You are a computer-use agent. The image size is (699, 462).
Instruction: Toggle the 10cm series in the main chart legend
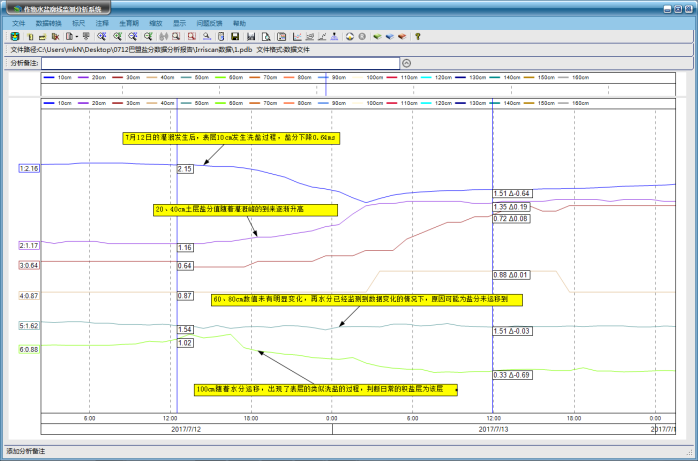pyautogui.click(x=58, y=103)
